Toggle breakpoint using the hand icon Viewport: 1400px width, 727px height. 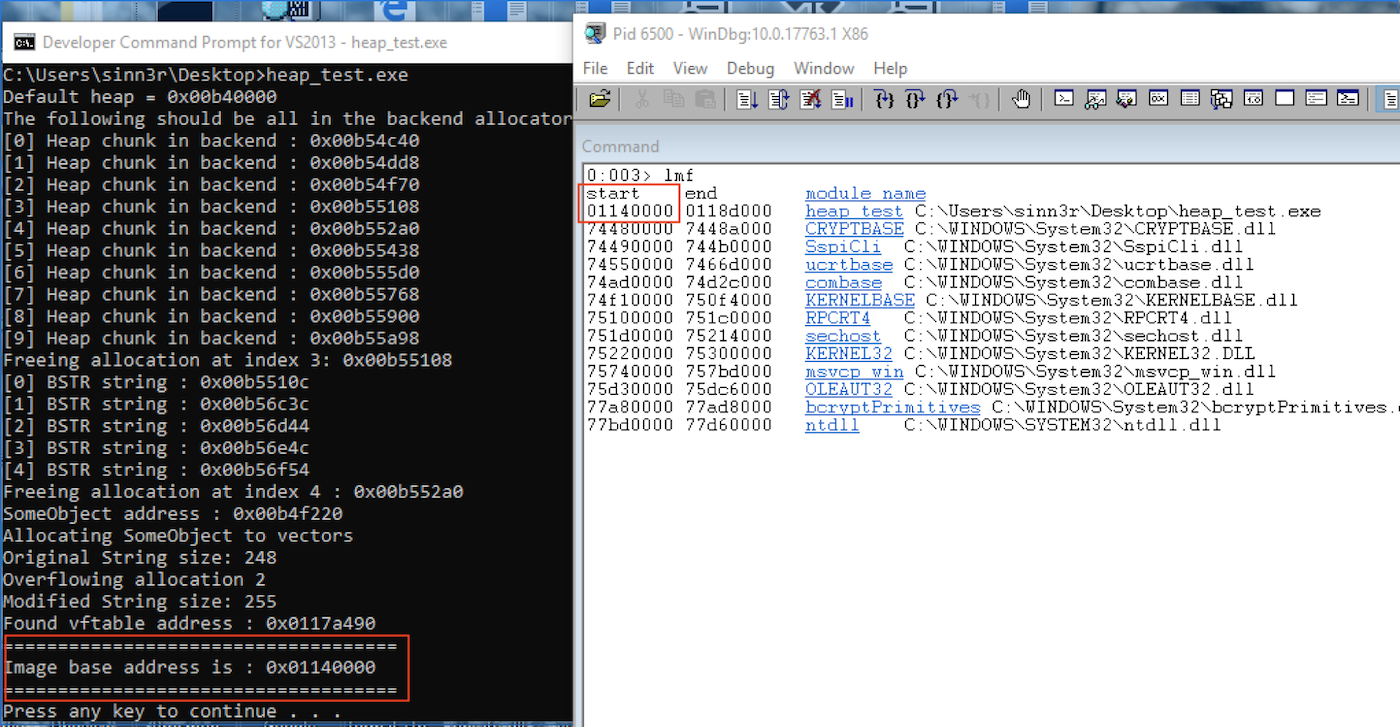1020,99
